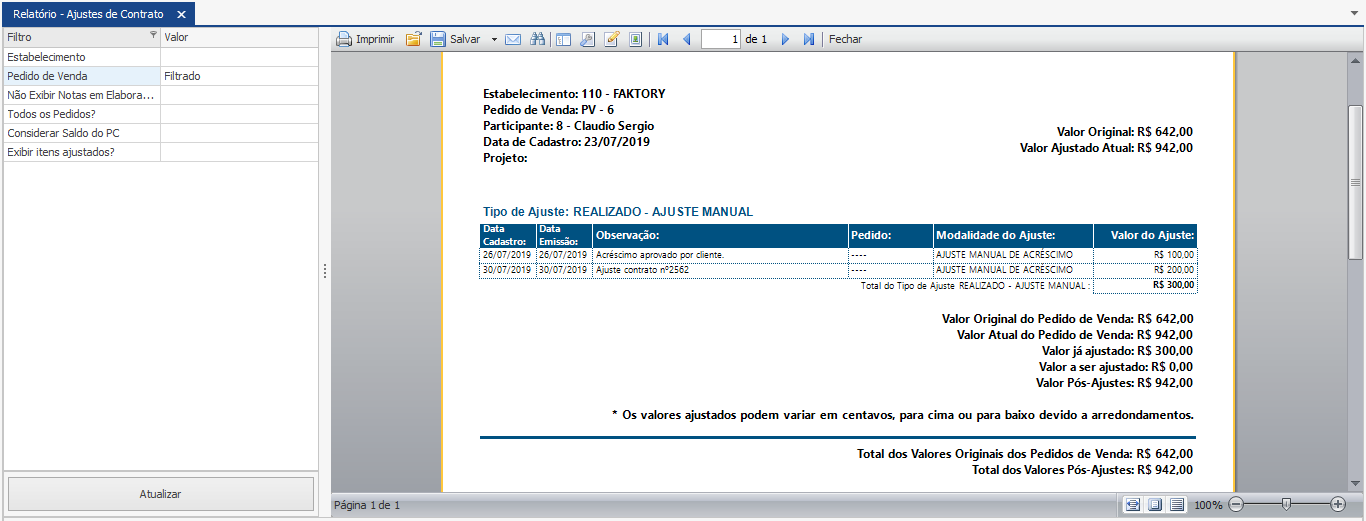Click the zoom slider handle
This screenshot has height=521, width=1366.
click(1286, 505)
